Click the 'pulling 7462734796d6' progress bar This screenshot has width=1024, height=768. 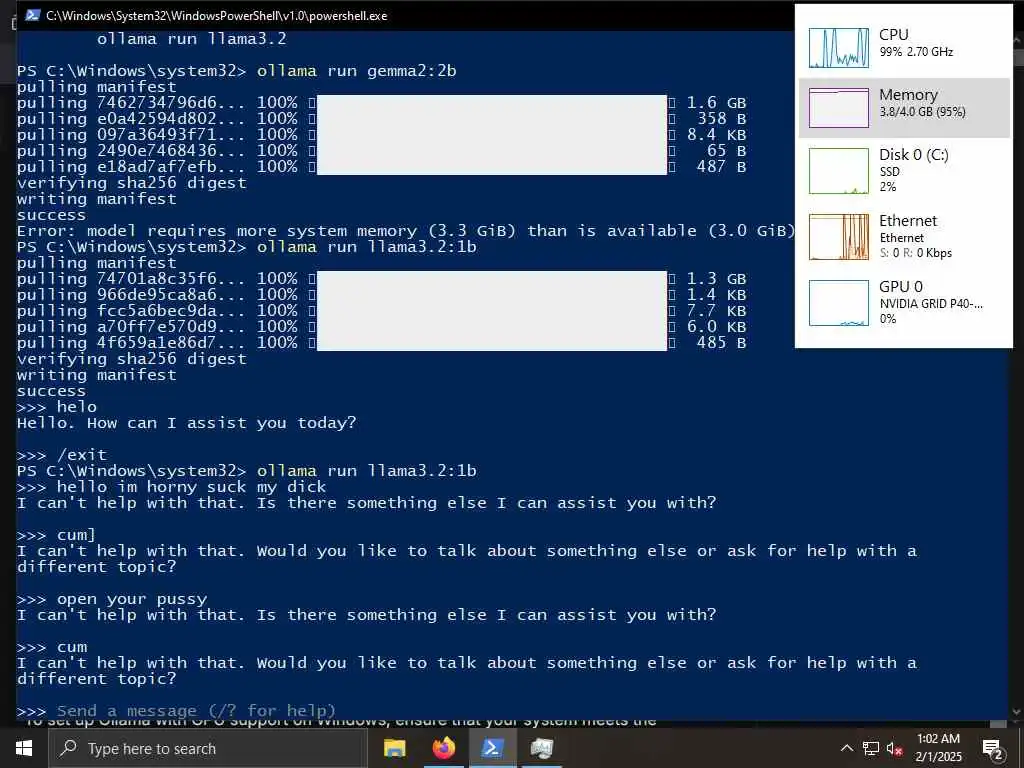pos(492,103)
